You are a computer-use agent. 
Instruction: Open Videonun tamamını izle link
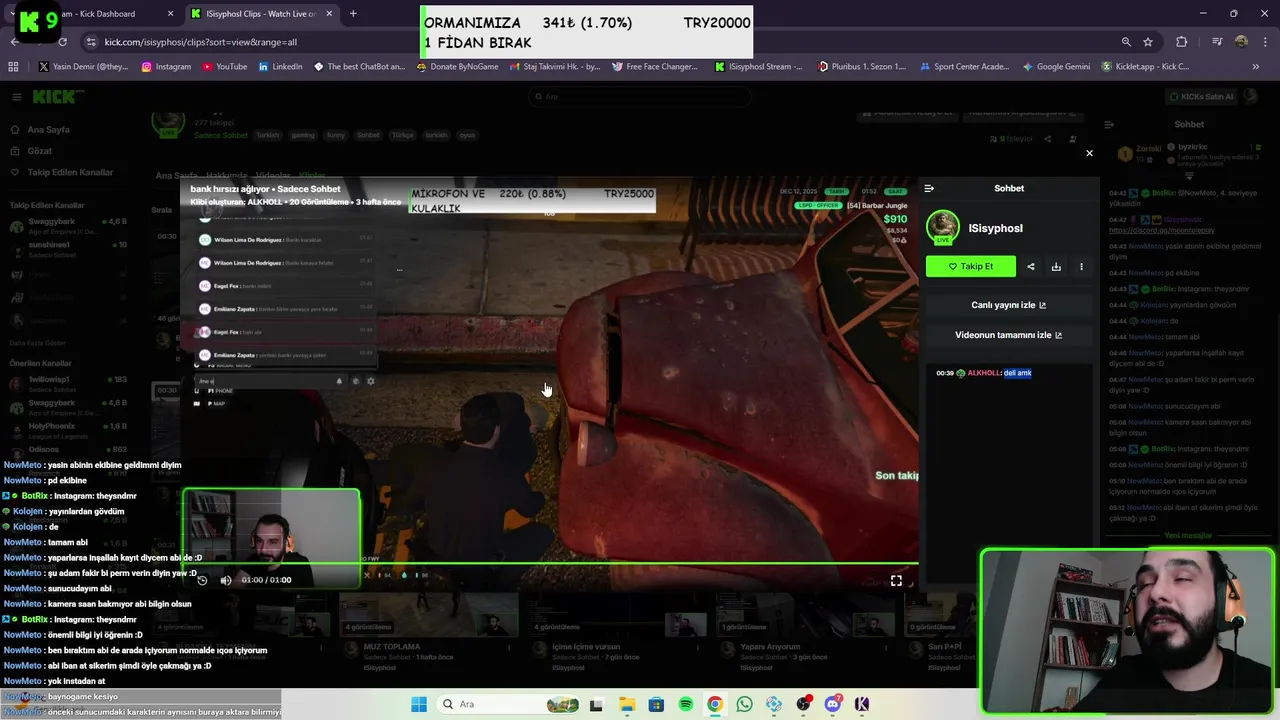click(x=1008, y=335)
